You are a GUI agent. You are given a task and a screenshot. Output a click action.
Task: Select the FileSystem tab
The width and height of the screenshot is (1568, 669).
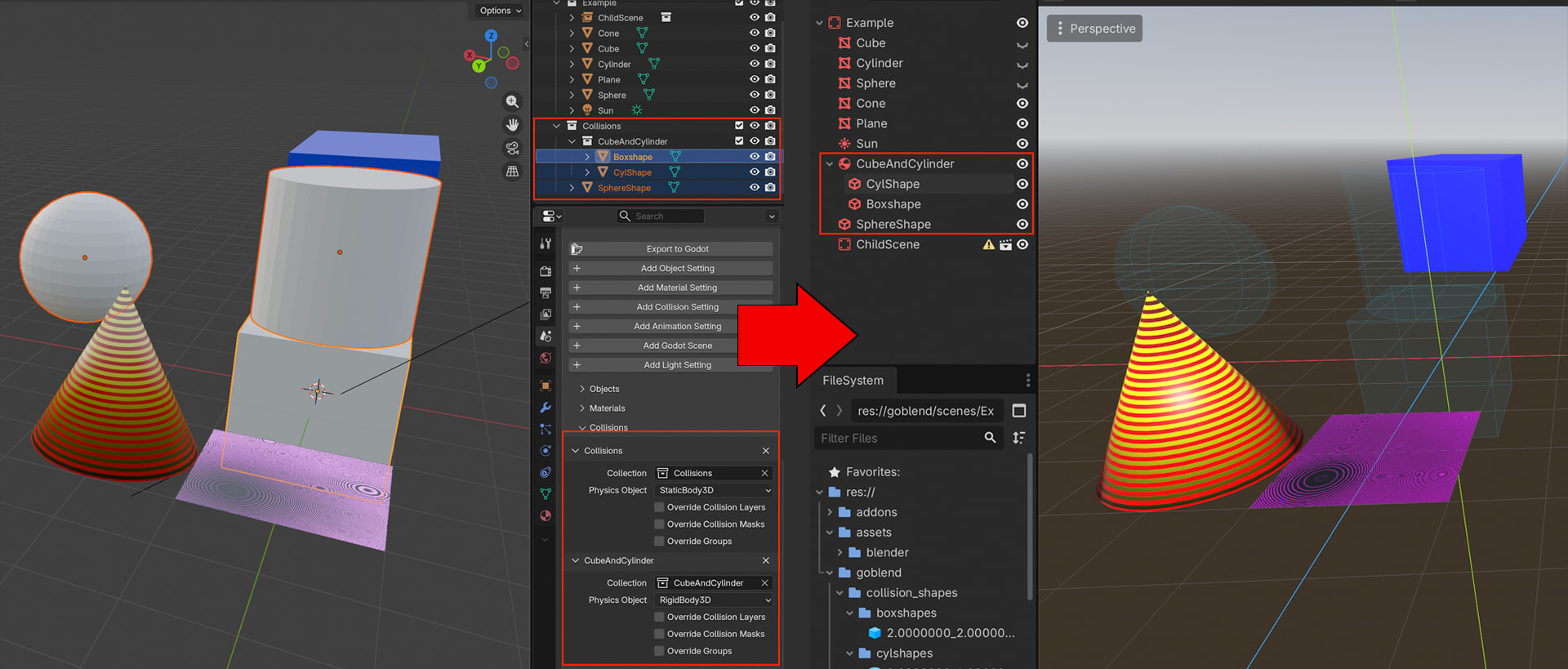coord(853,381)
